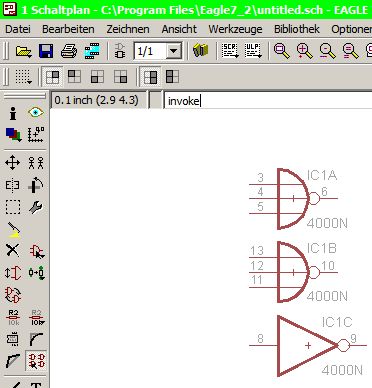Open the Bearbeiten menu
Screen dimensions: 372x388
pyautogui.click(x=68, y=29)
